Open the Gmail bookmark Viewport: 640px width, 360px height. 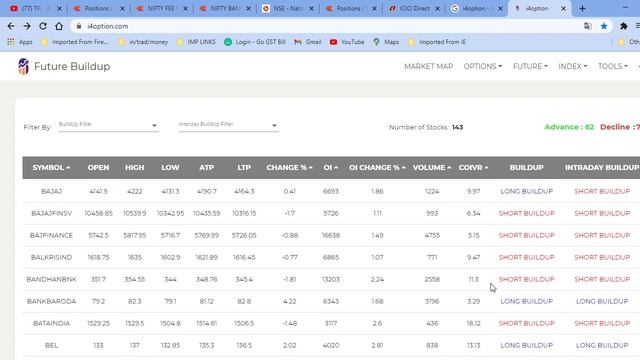point(308,42)
